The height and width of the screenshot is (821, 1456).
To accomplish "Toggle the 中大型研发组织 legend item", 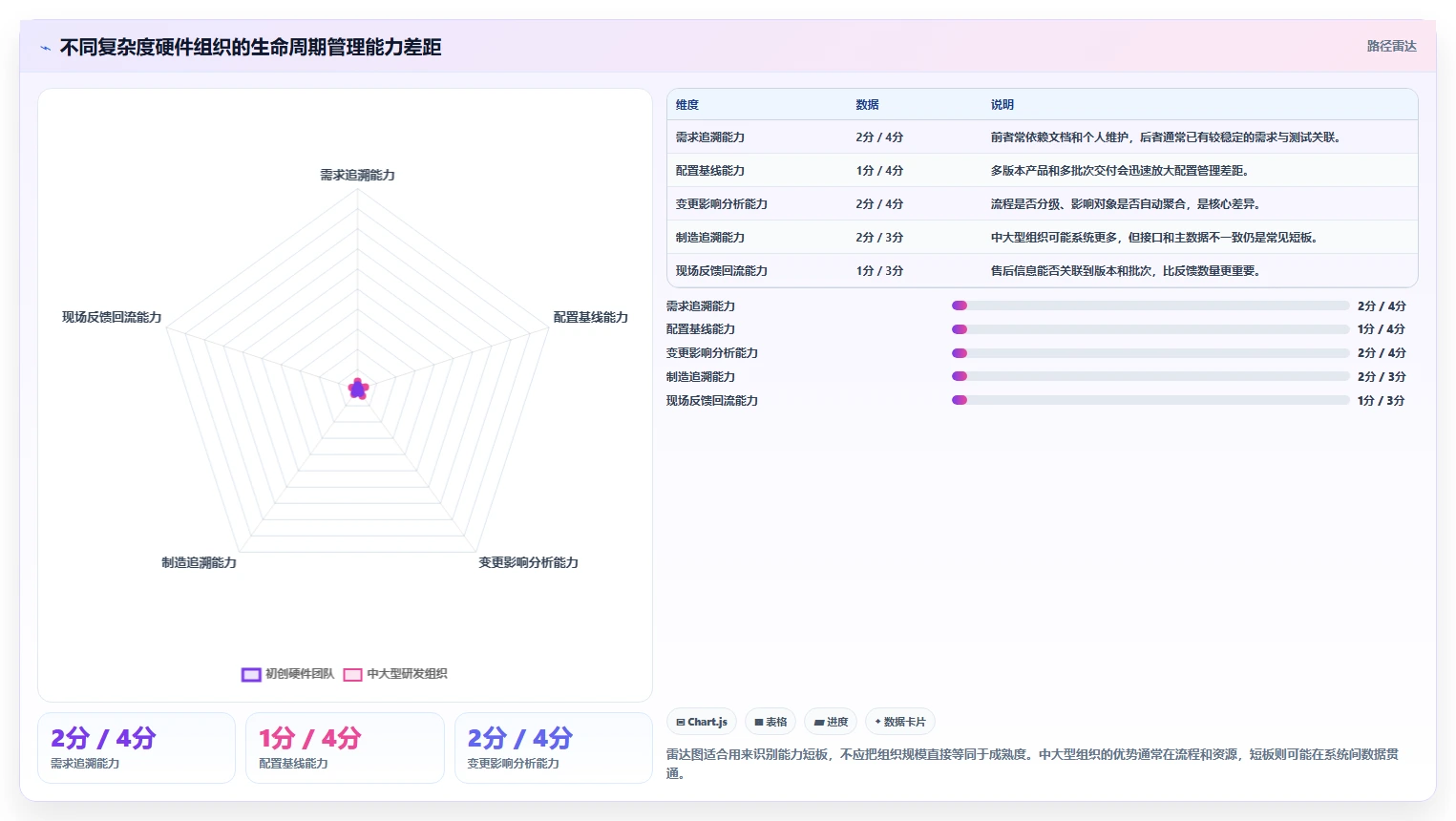I will pos(395,674).
